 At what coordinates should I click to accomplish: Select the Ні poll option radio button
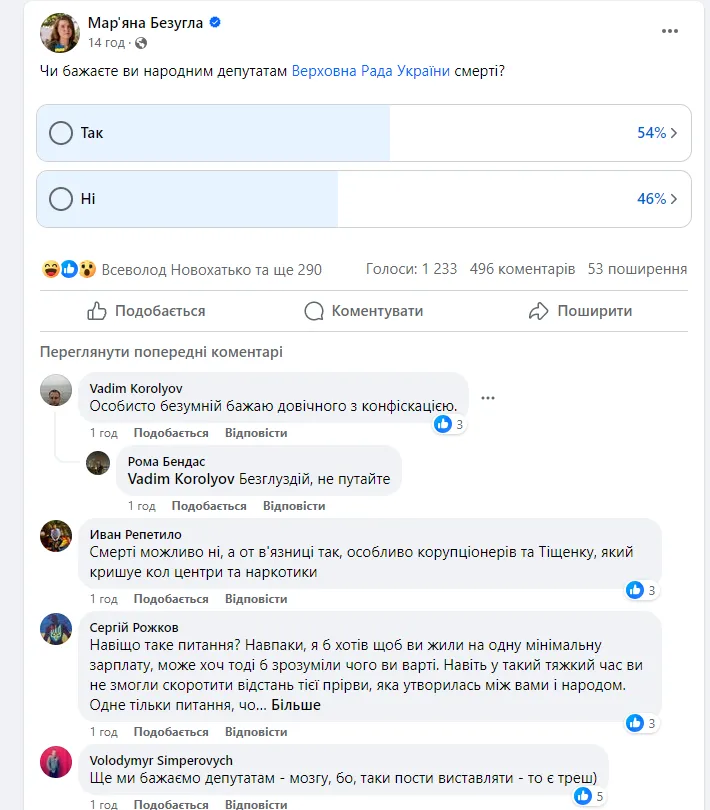(61, 199)
